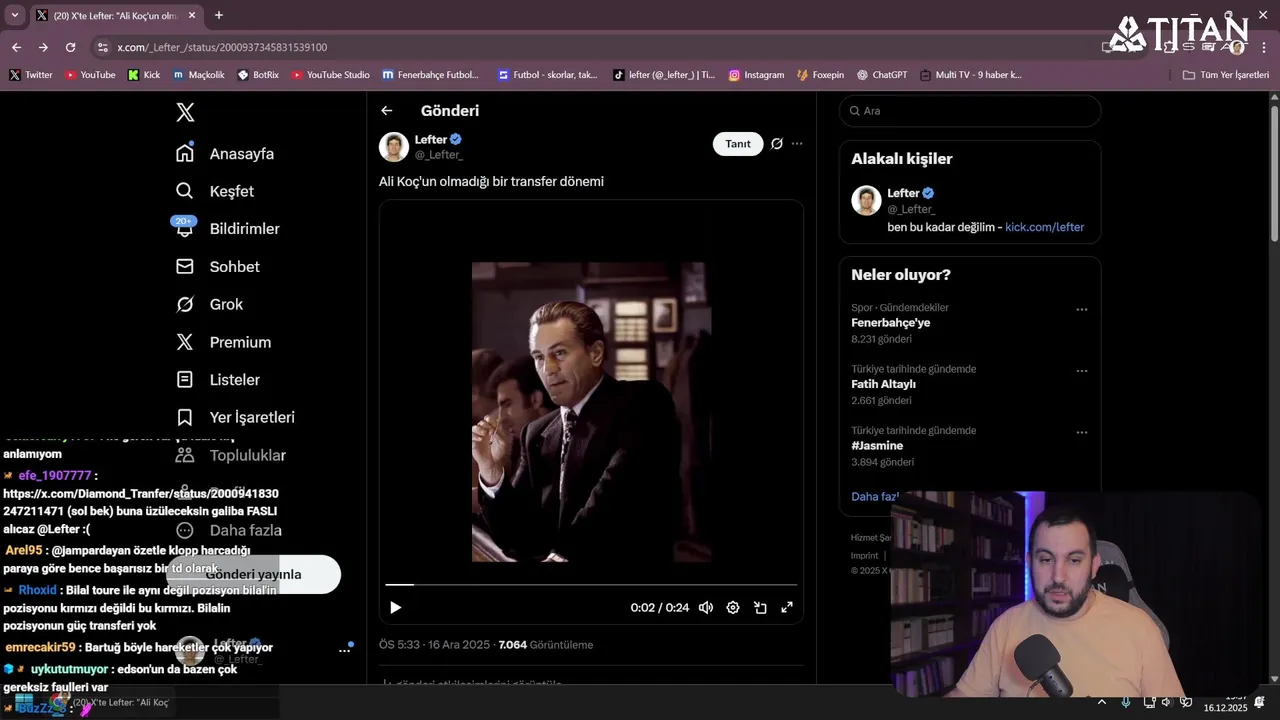Click browser forward button
Viewport: 1280px width, 720px height.
click(43, 47)
